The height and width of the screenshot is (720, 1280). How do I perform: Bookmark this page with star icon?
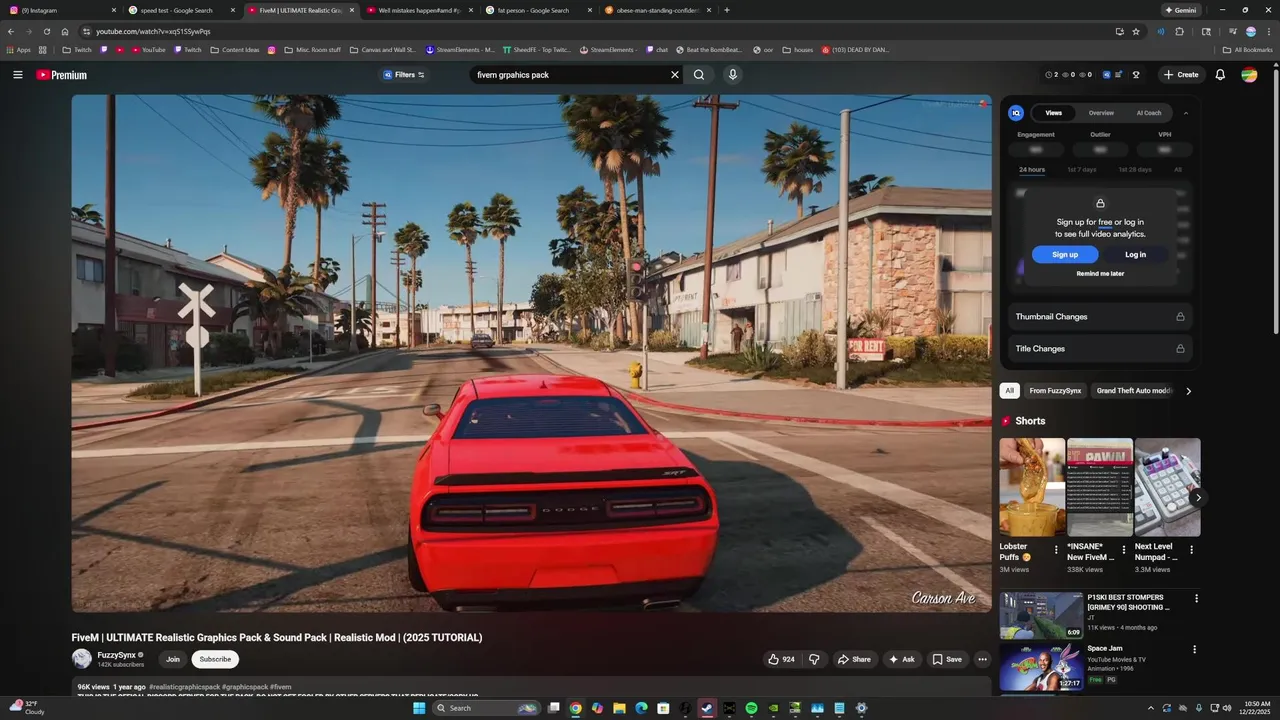point(1136,31)
